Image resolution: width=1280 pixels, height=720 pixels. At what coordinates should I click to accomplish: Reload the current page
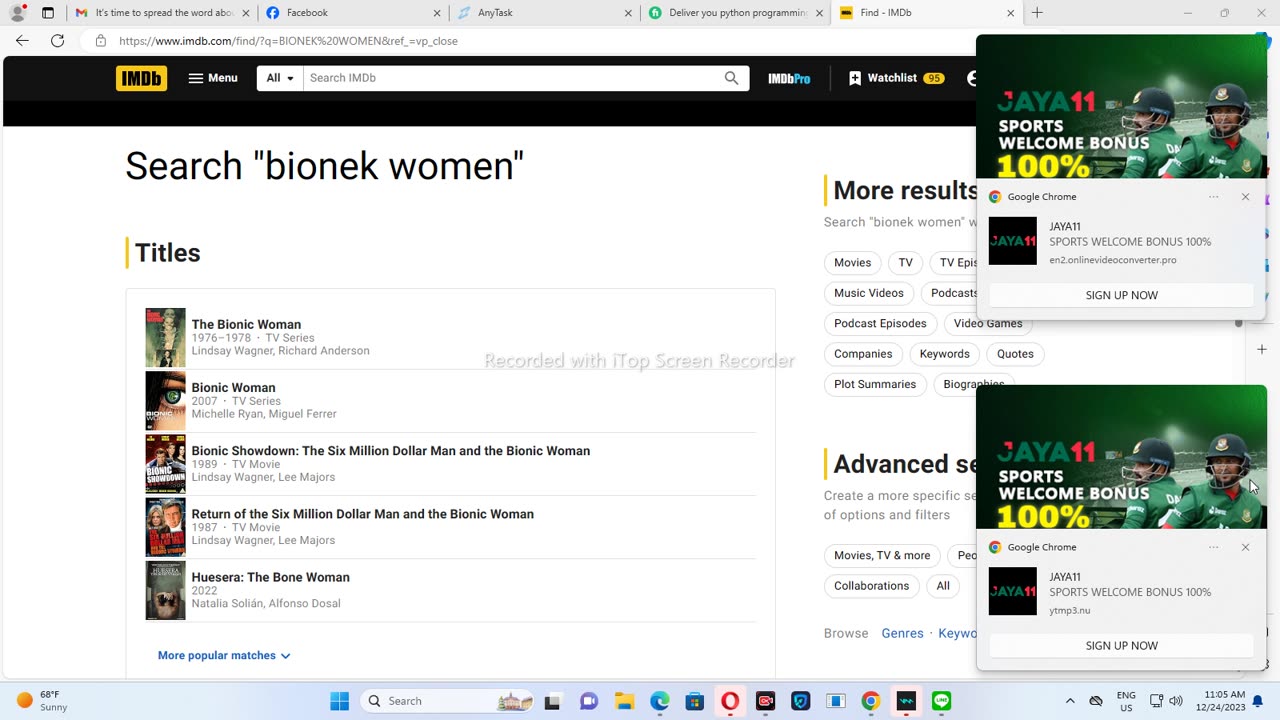57,41
